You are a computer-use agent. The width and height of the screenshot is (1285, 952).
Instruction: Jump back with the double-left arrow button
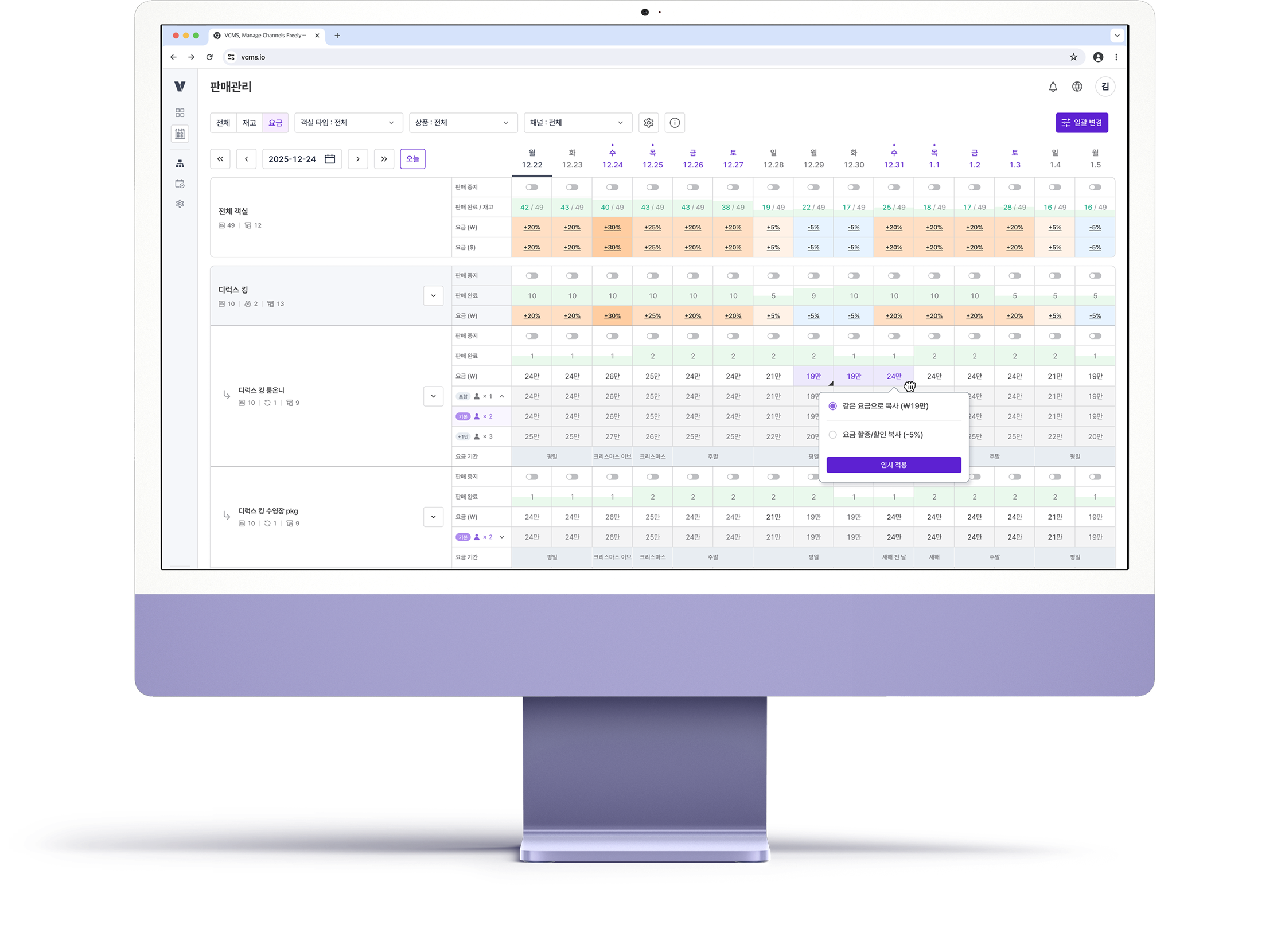click(220, 159)
